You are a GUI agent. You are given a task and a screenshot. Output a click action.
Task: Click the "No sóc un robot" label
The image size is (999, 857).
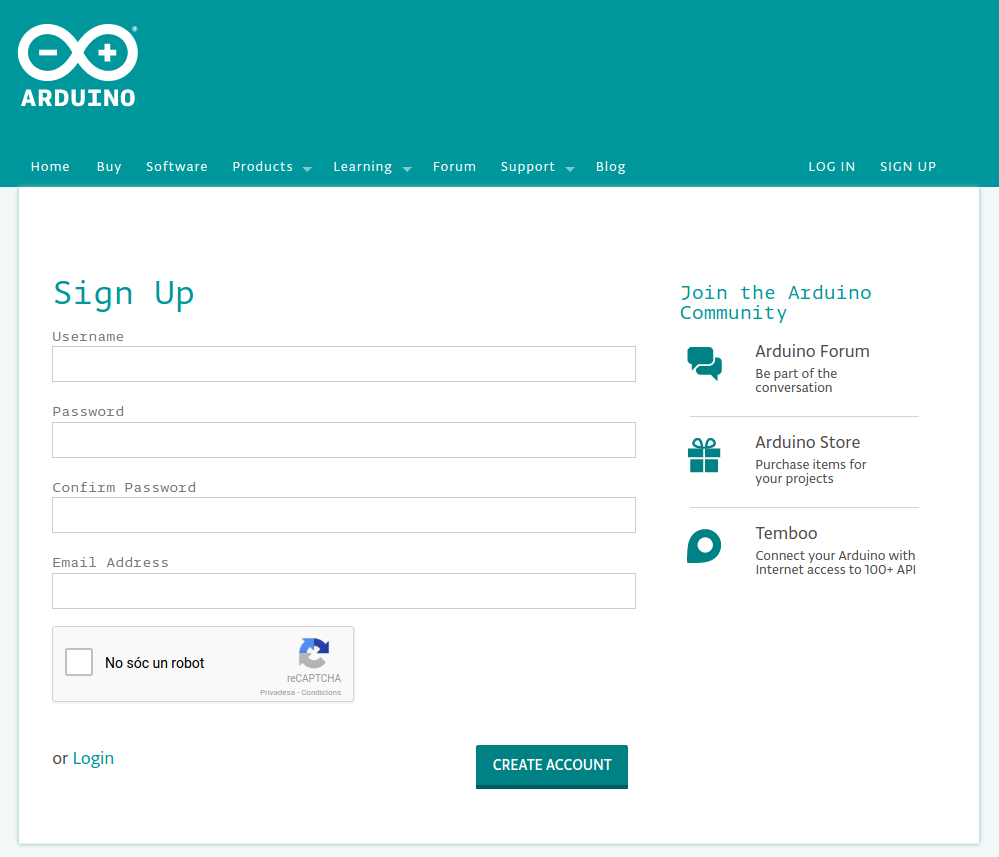pyautogui.click(x=155, y=663)
